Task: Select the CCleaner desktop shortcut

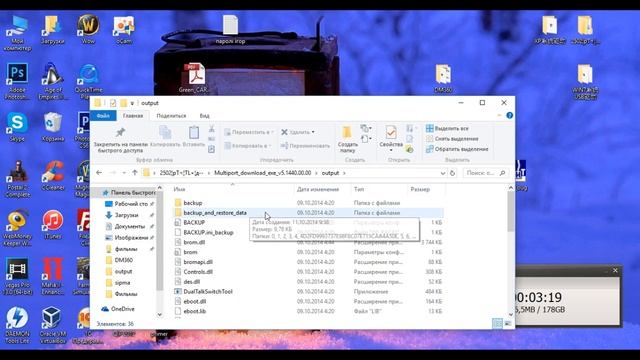Action: [53, 176]
